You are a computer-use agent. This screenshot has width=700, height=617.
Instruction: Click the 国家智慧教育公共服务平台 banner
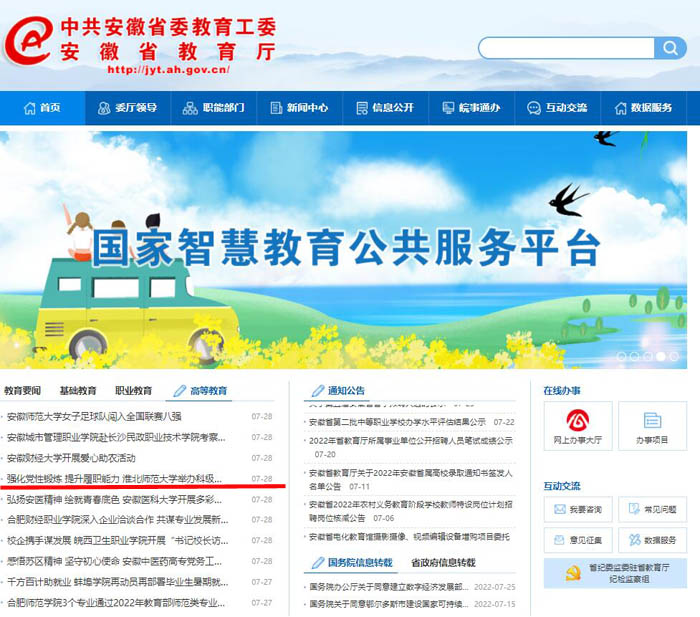pos(343,250)
